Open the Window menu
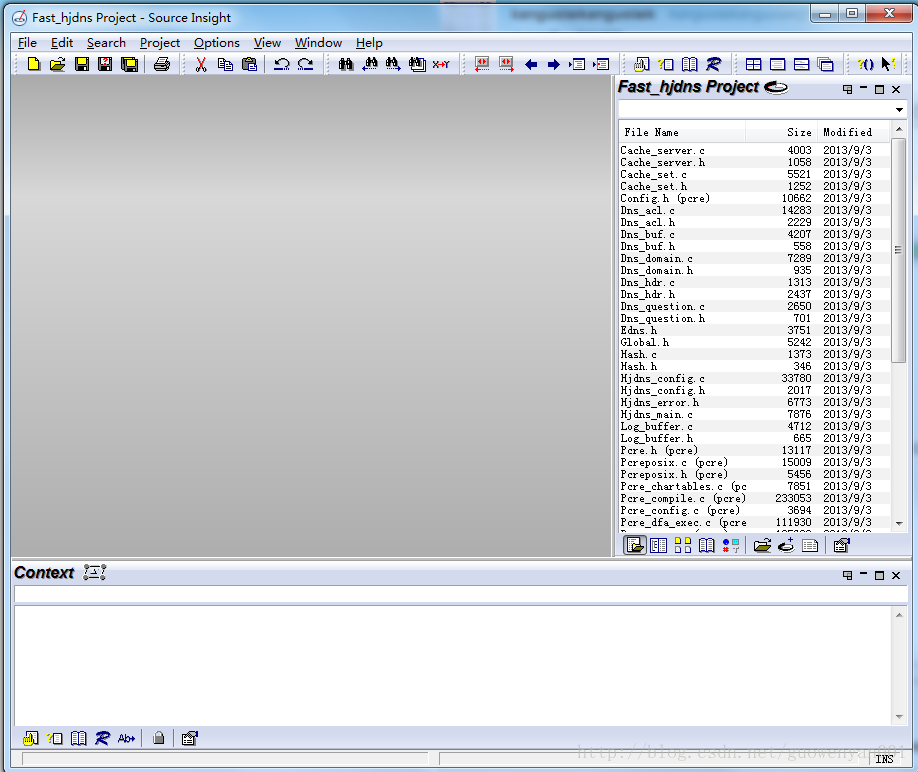 (318, 43)
